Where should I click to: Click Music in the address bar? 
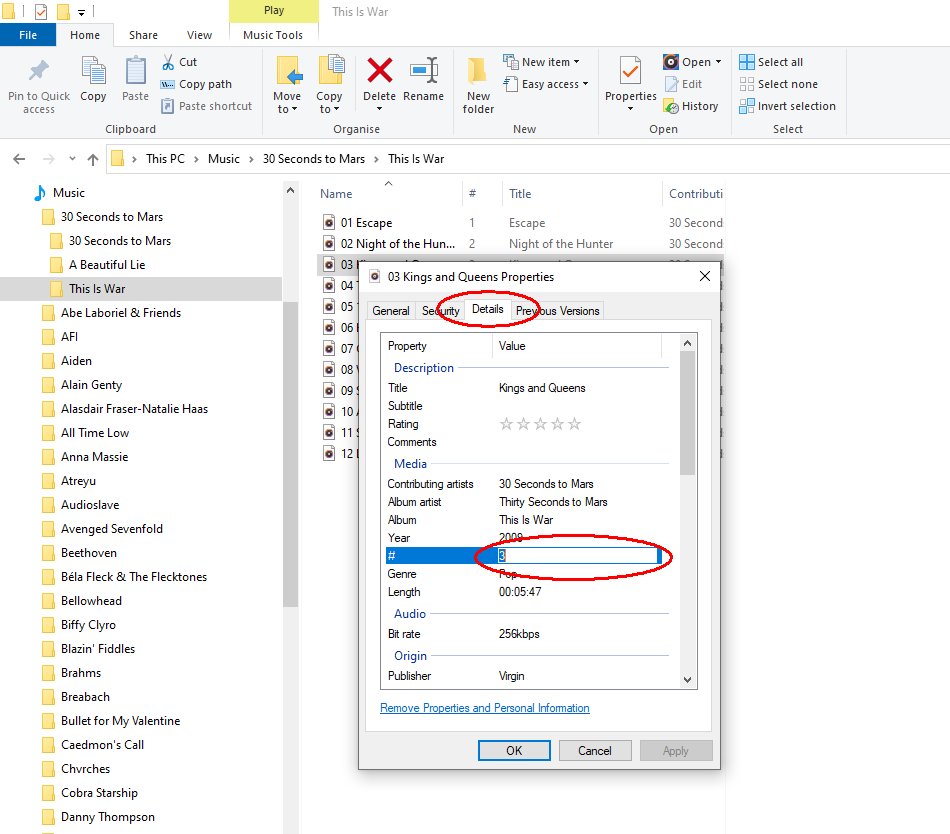pyautogui.click(x=224, y=159)
